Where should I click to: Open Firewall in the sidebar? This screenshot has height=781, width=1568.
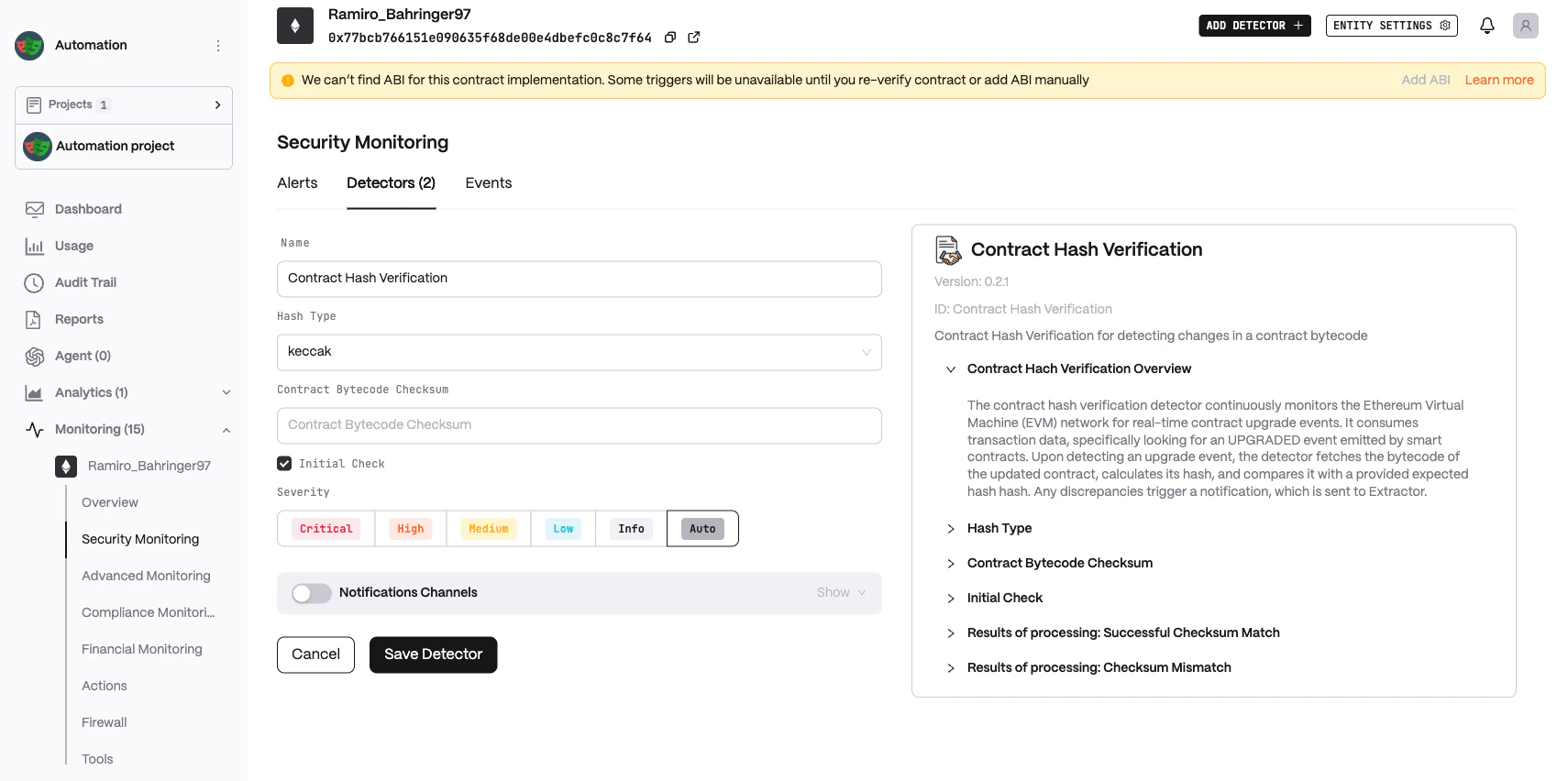pyautogui.click(x=105, y=722)
